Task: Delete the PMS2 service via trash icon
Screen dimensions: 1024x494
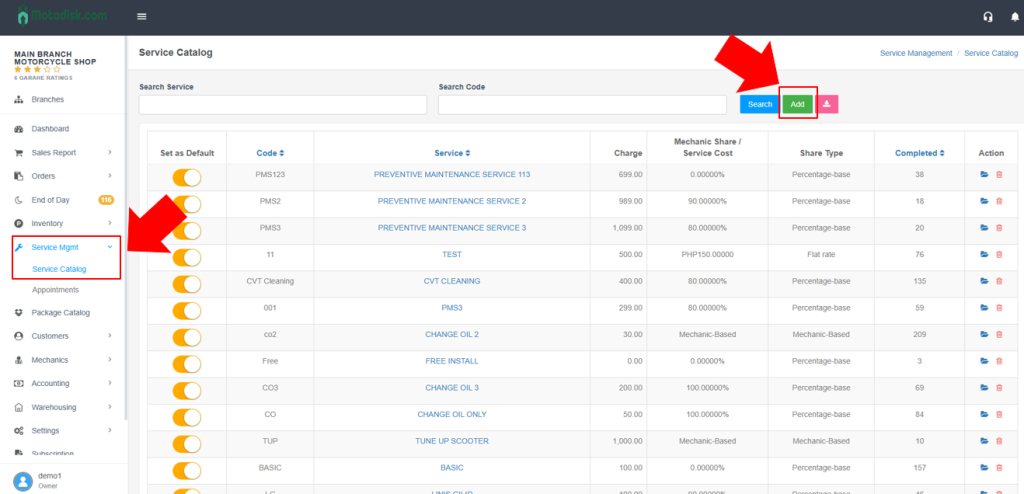Action: tap(998, 201)
